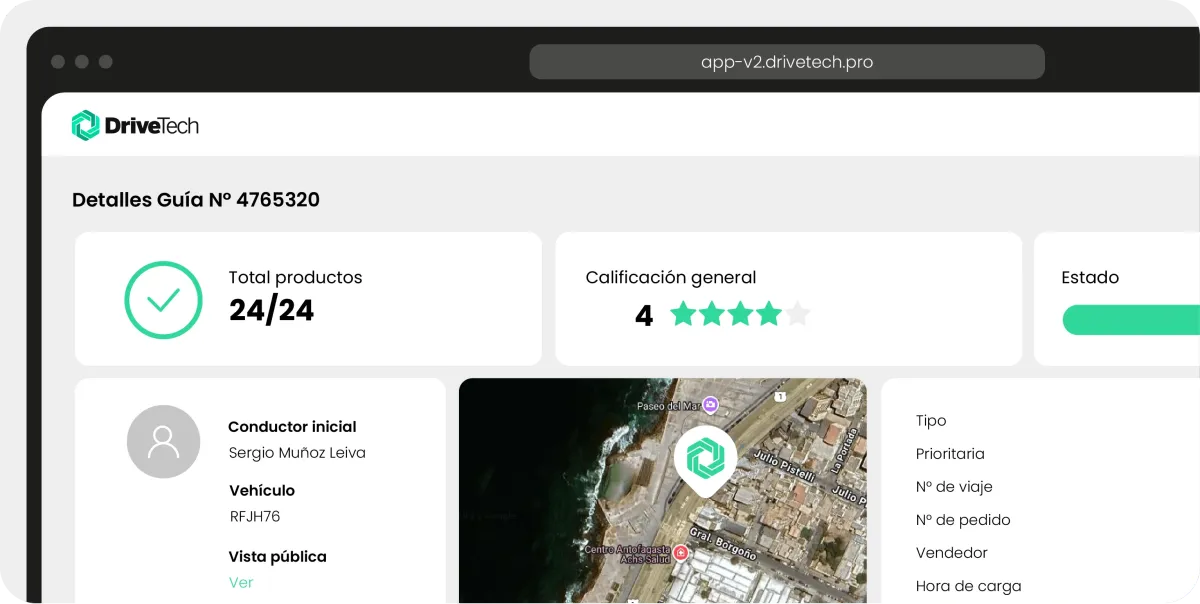Open the Ver public view link

point(241,582)
